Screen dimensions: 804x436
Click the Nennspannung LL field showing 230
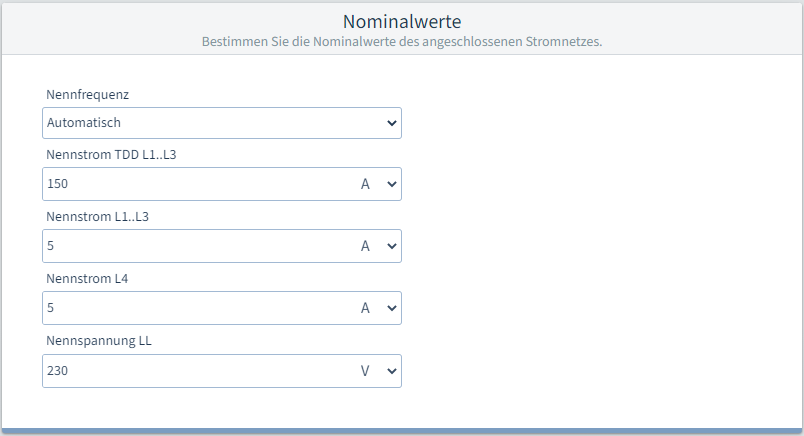pyautogui.click(x=195, y=370)
